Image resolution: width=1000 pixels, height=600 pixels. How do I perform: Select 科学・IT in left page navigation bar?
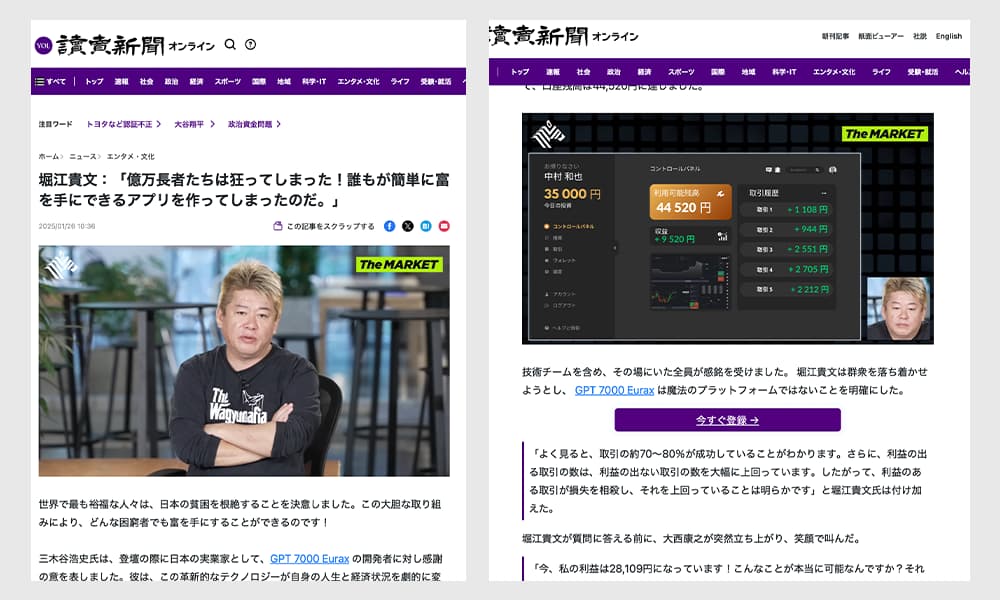coord(314,82)
